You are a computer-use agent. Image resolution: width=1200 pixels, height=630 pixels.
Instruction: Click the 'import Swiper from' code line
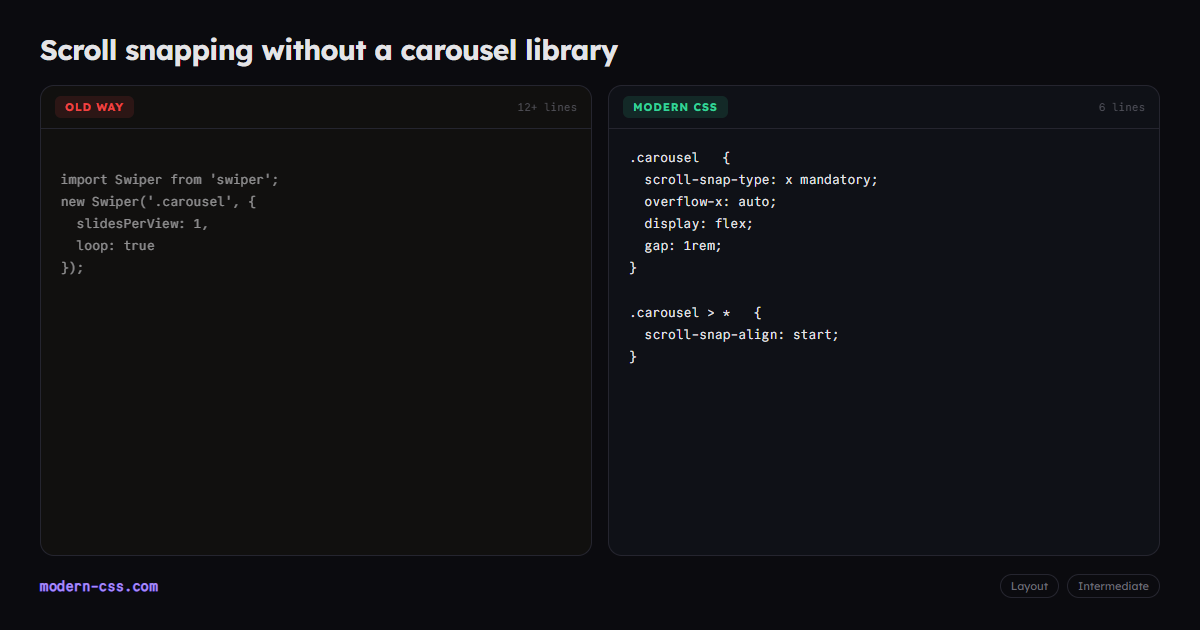pos(170,180)
